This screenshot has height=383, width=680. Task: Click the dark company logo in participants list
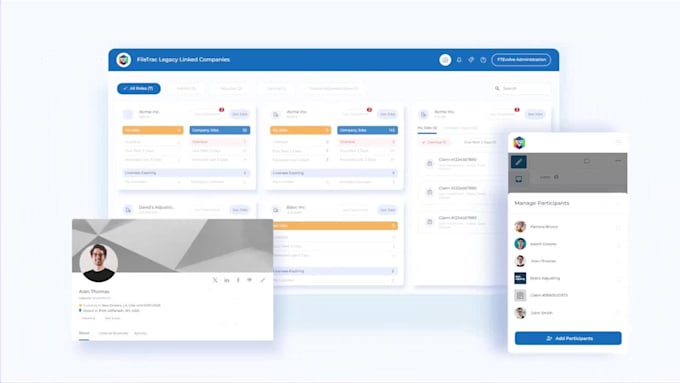click(x=520, y=278)
